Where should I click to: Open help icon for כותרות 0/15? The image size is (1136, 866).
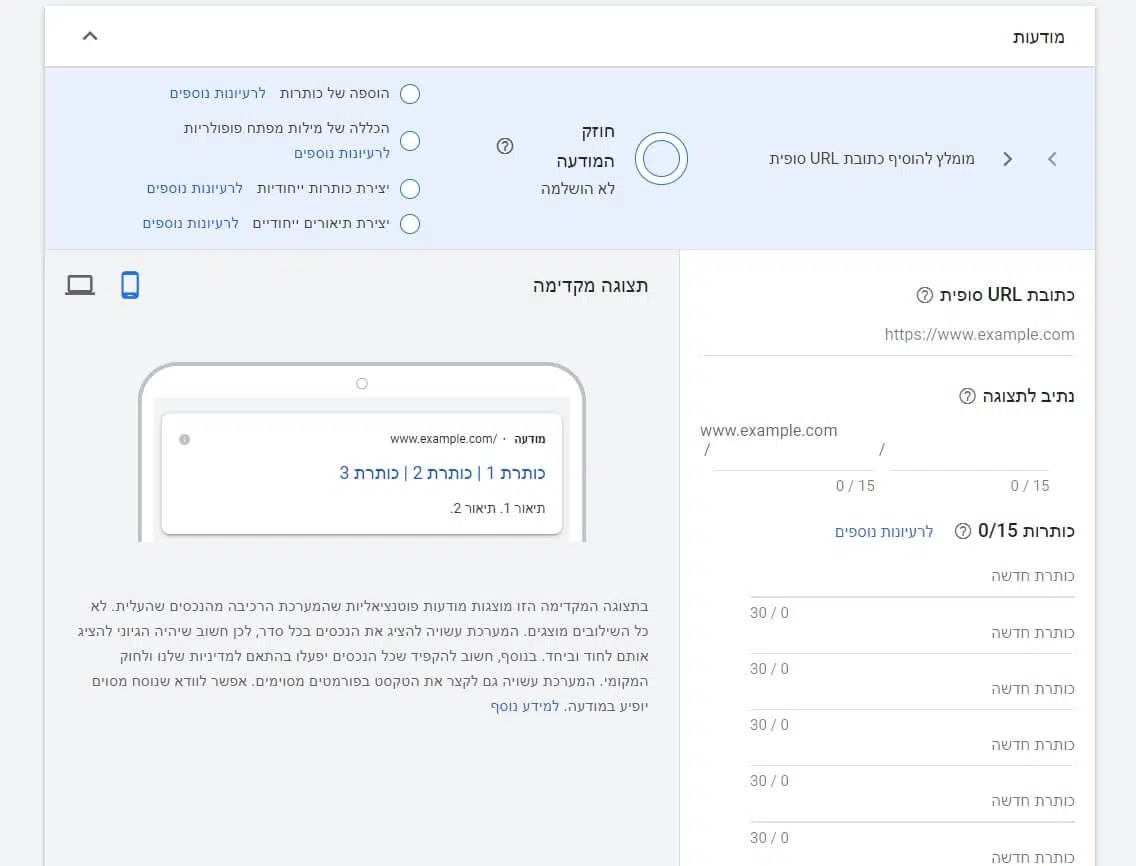coord(963,531)
